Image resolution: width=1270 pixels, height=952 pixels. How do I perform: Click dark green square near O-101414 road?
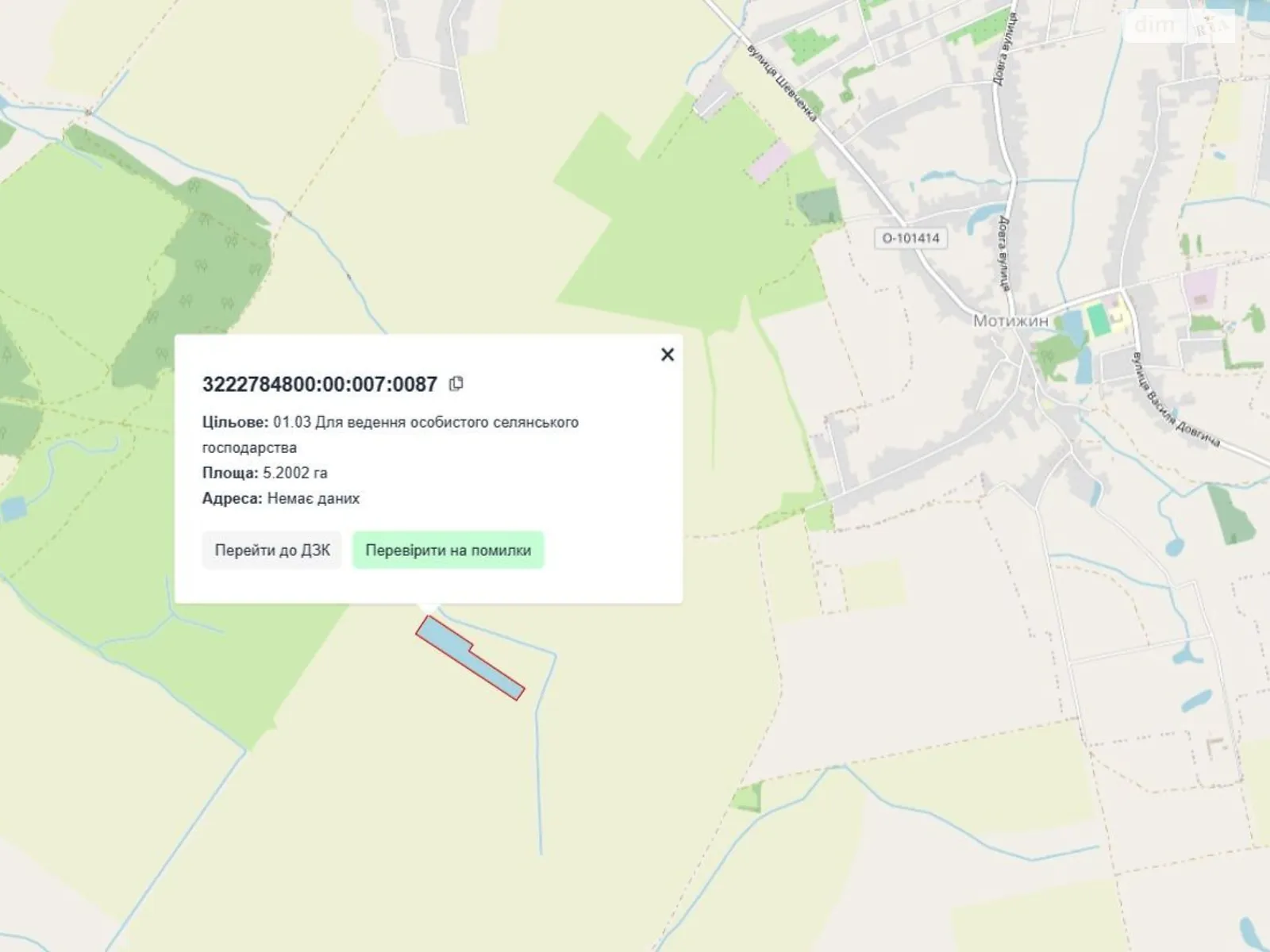(x=818, y=206)
